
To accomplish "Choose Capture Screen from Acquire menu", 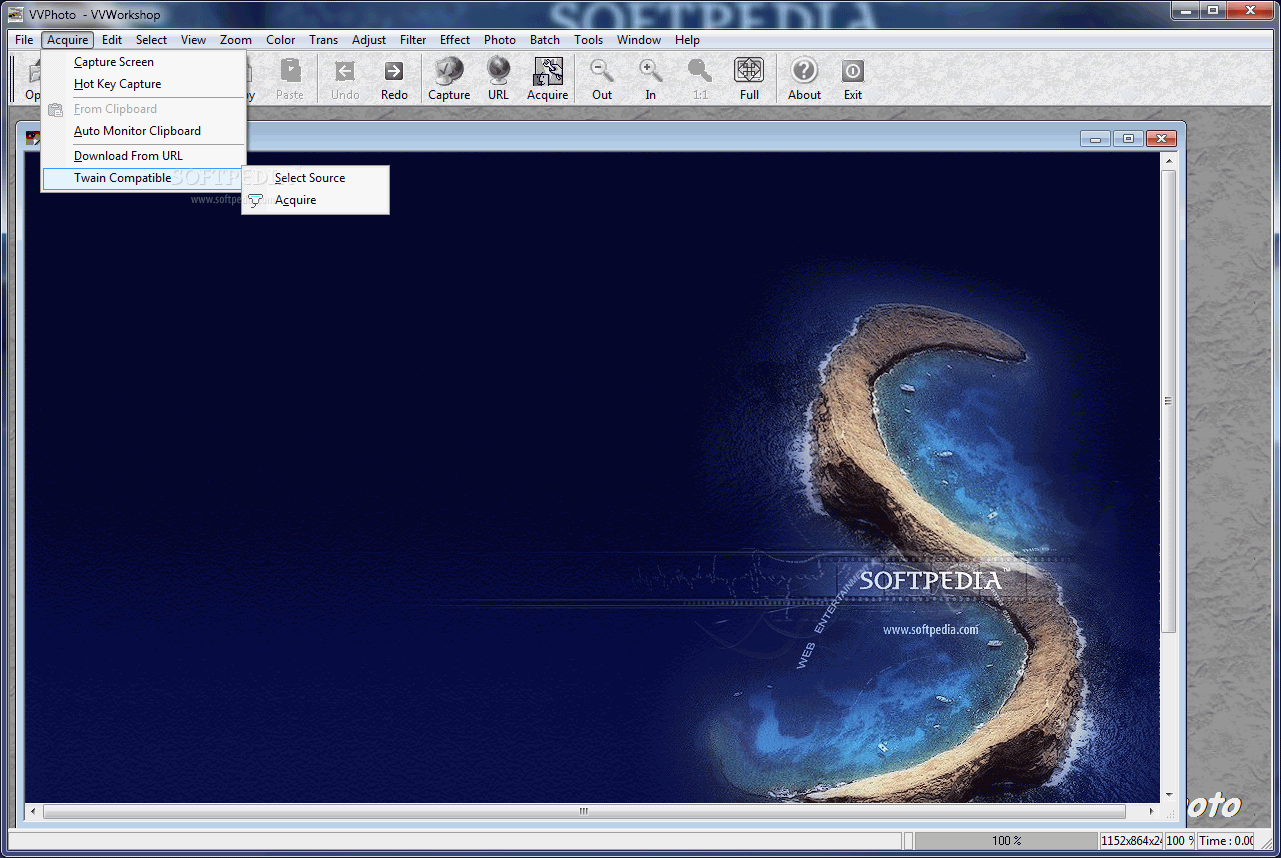I will point(144,62).
